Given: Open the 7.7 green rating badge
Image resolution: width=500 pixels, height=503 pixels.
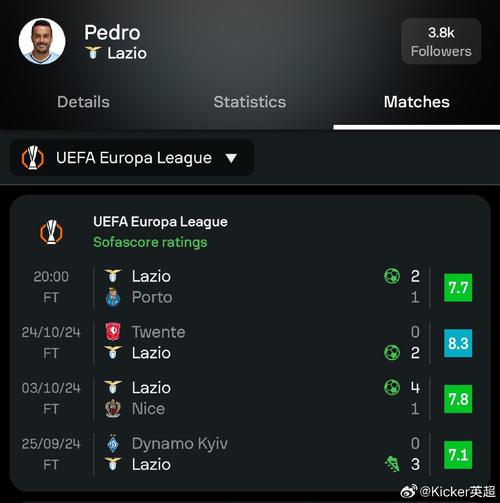Looking at the screenshot, I should 458,287.
